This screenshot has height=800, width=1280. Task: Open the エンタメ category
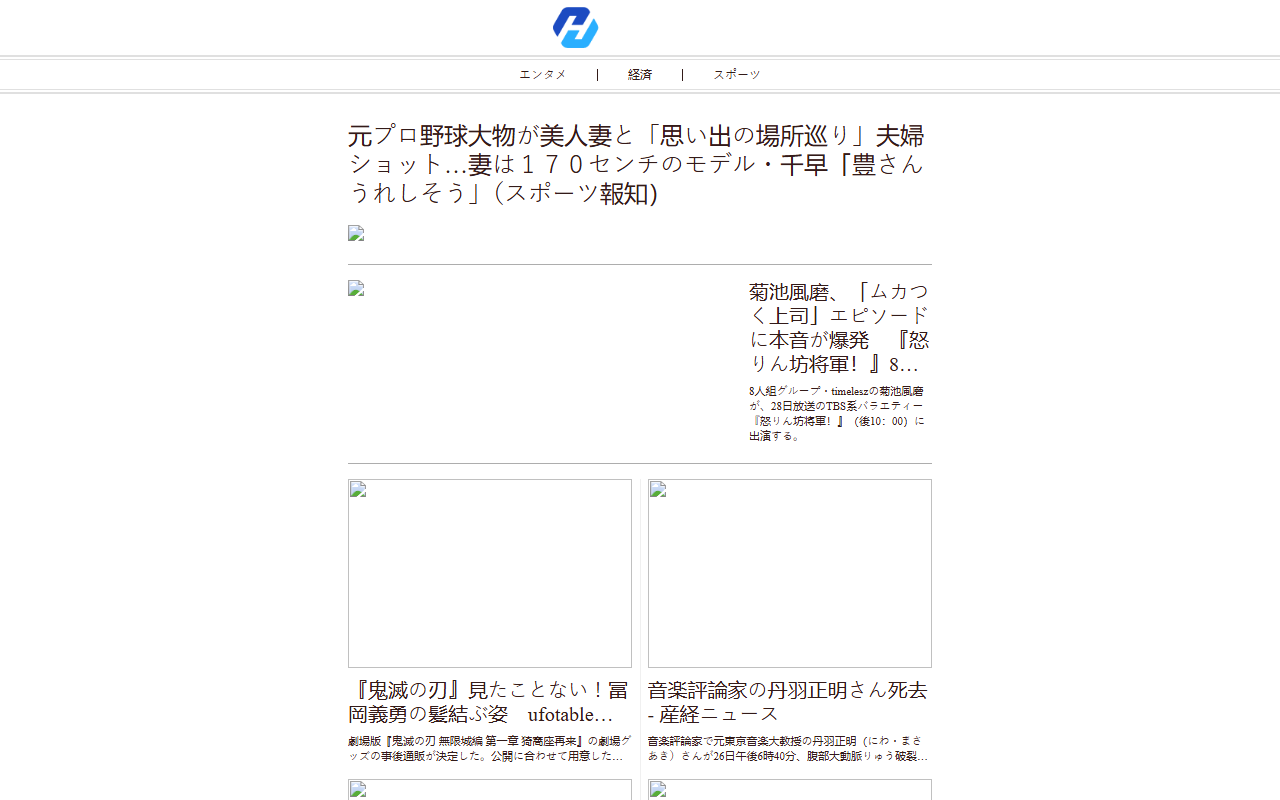tap(543, 75)
